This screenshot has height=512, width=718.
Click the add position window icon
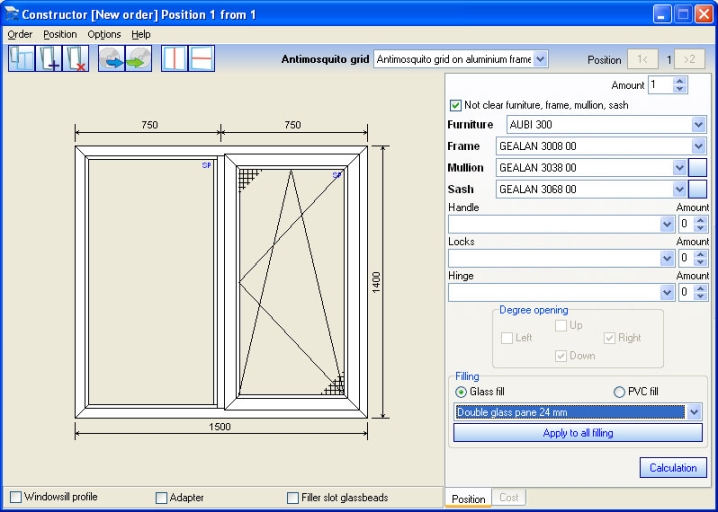point(49,58)
